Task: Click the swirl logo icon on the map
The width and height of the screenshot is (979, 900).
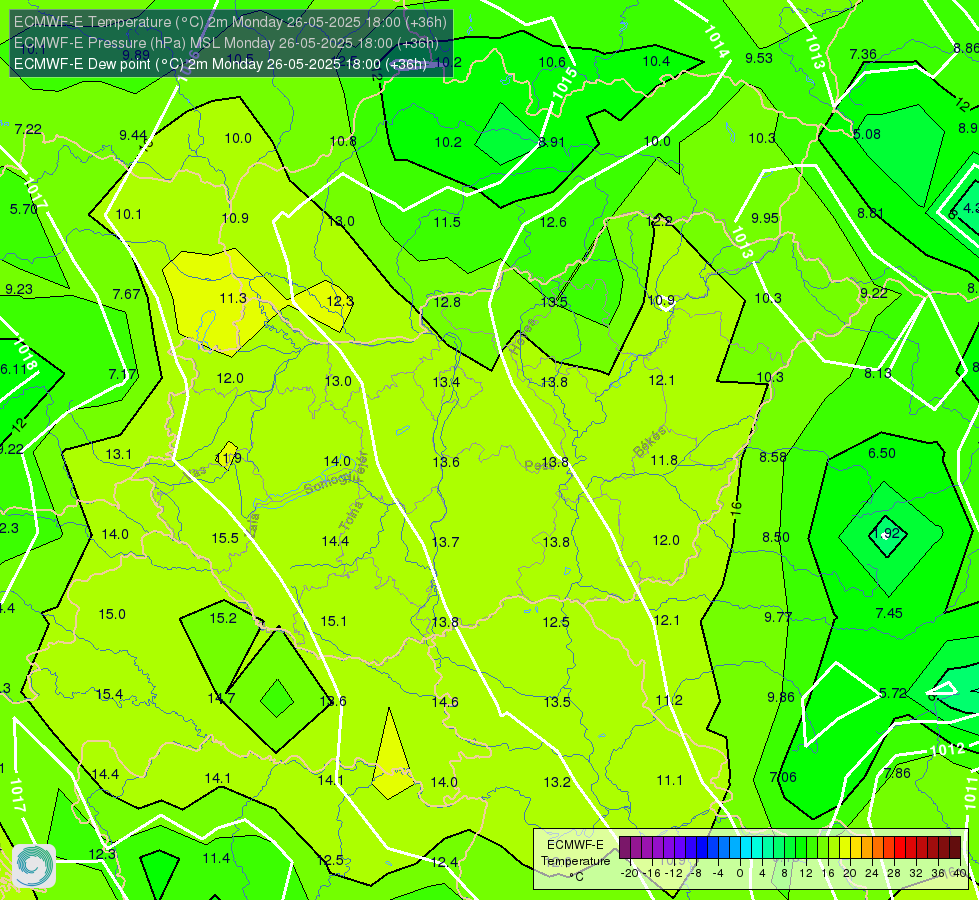Action: coord(34,865)
